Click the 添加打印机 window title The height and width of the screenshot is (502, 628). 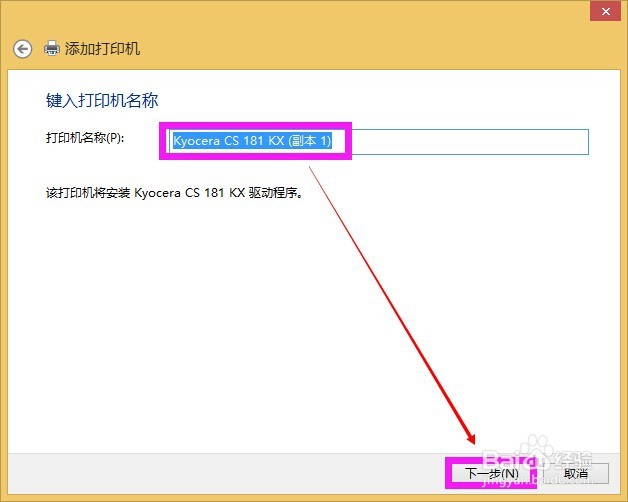pos(103,49)
